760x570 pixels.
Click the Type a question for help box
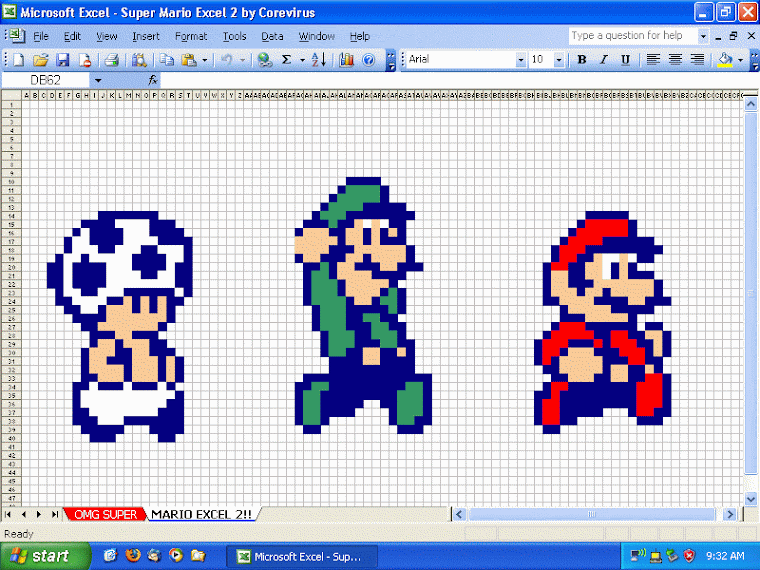pyautogui.click(x=633, y=36)
